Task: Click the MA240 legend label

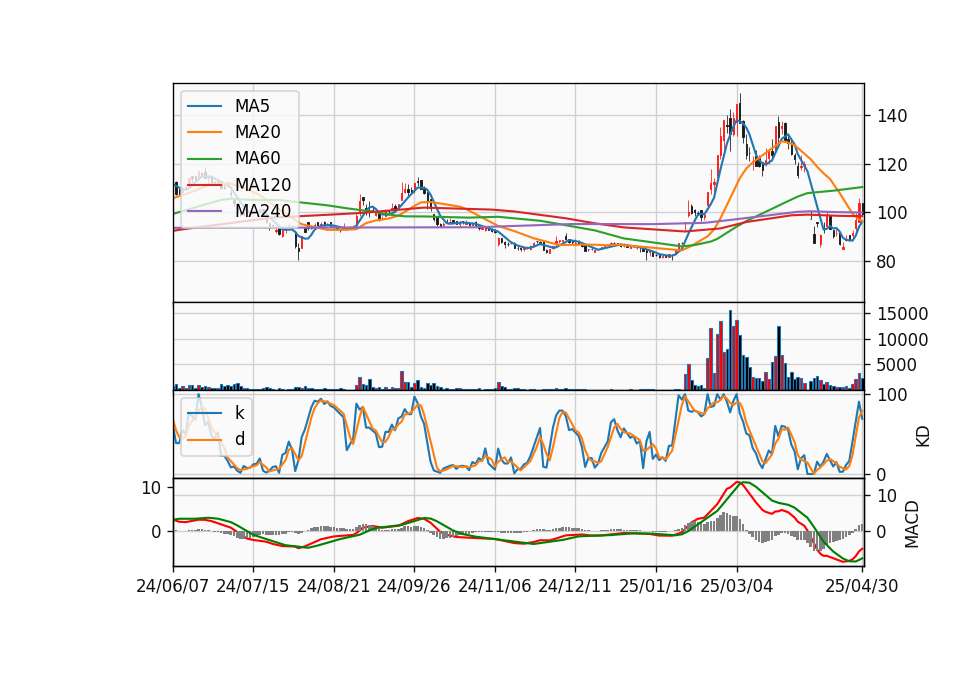Action: (x=263, y=211)
